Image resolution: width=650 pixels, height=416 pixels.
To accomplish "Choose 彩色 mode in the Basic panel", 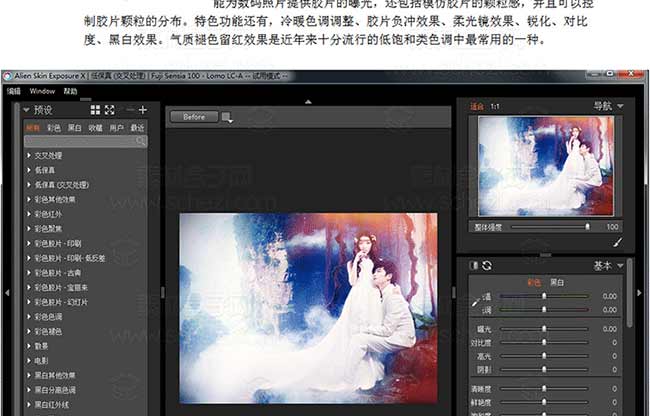I will point(534,283).
